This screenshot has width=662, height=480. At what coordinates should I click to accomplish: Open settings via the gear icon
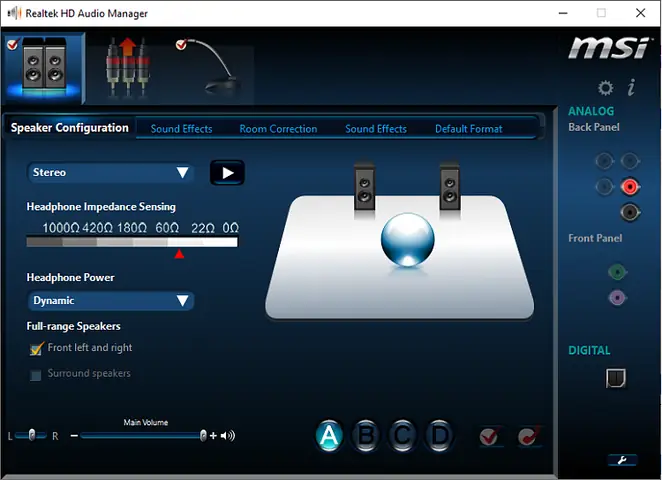point(605,88)
